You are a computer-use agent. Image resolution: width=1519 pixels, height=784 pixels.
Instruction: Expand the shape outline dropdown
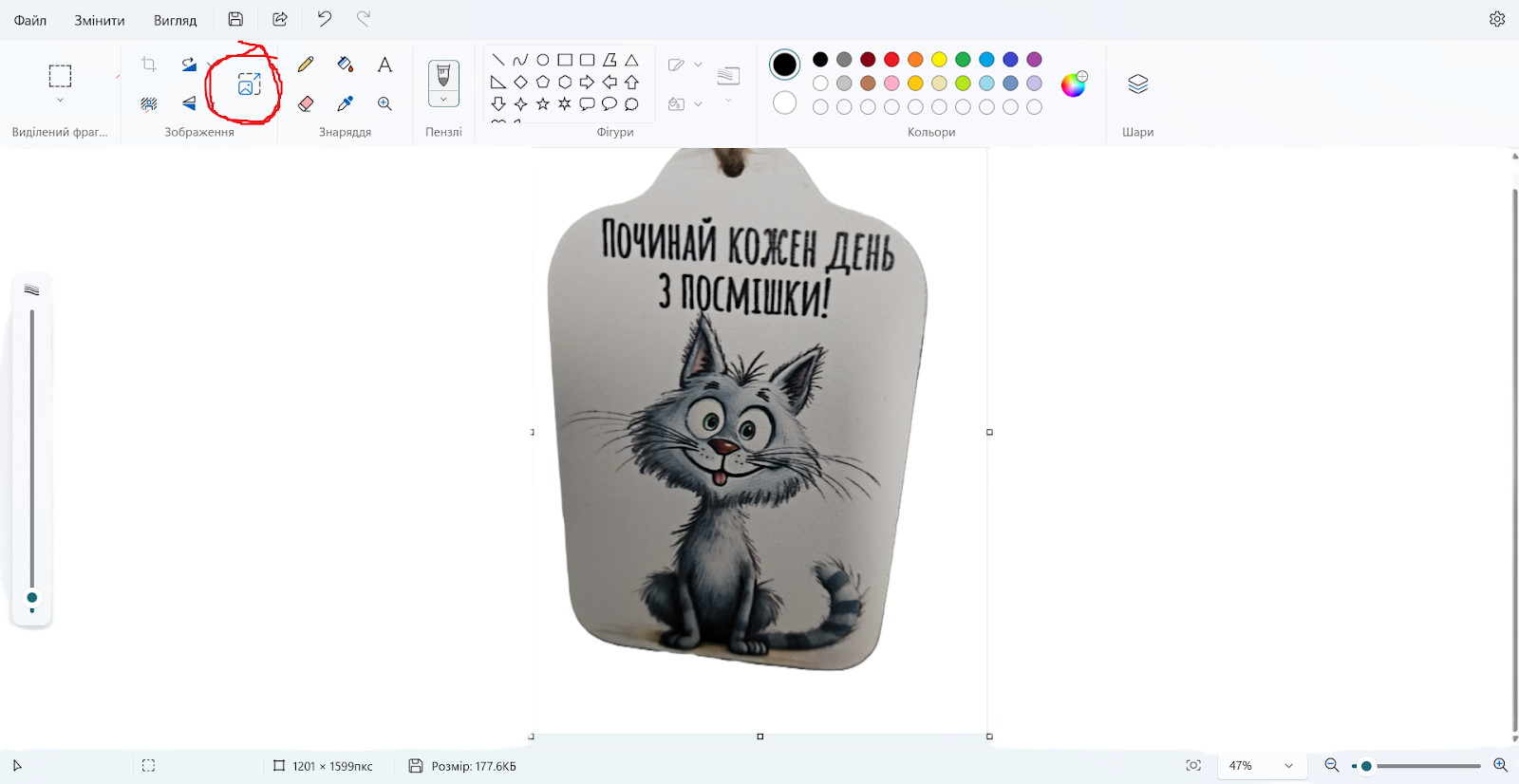[698, 65]
